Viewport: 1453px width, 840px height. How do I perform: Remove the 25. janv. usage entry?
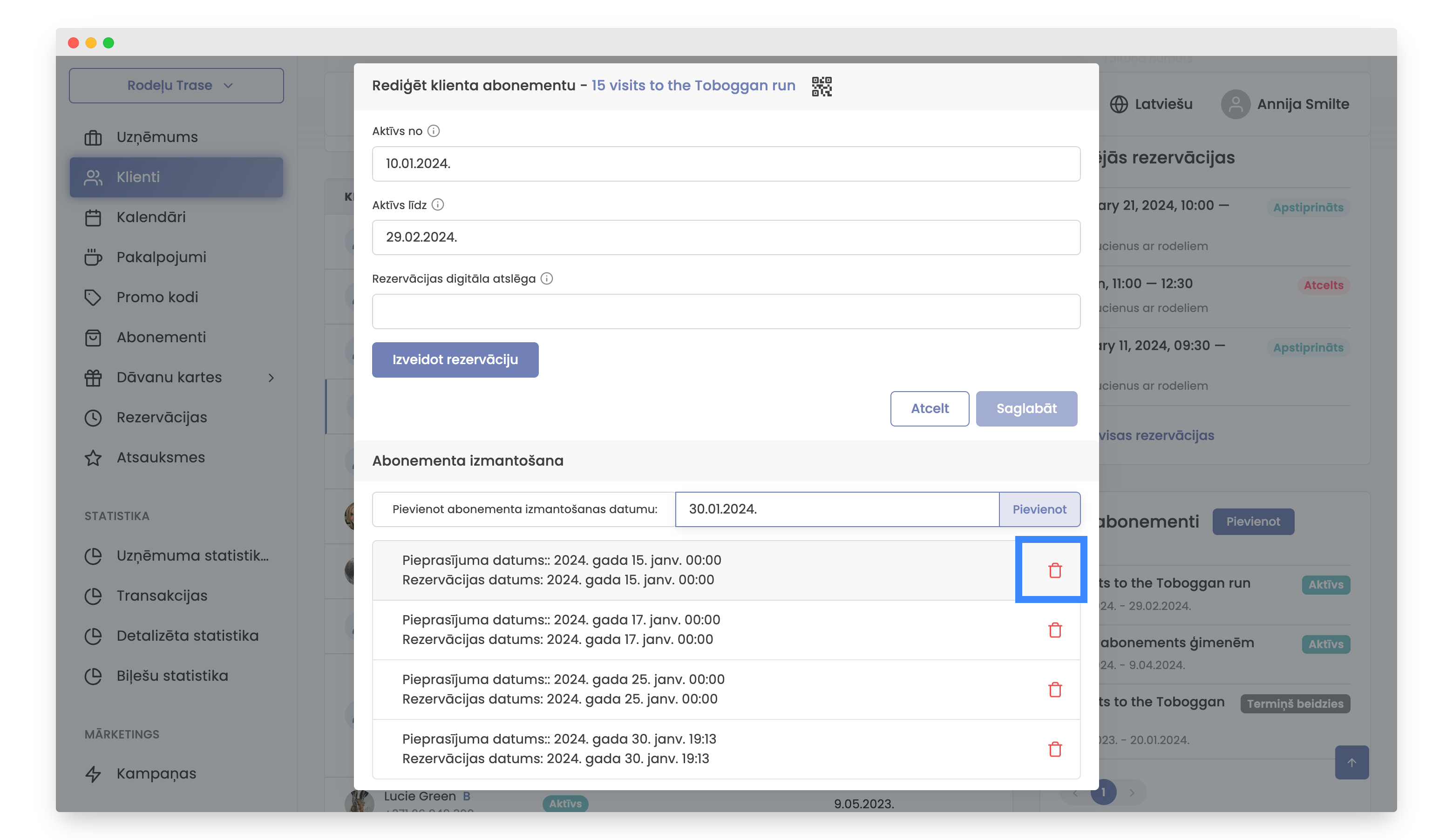[1054, 689]
